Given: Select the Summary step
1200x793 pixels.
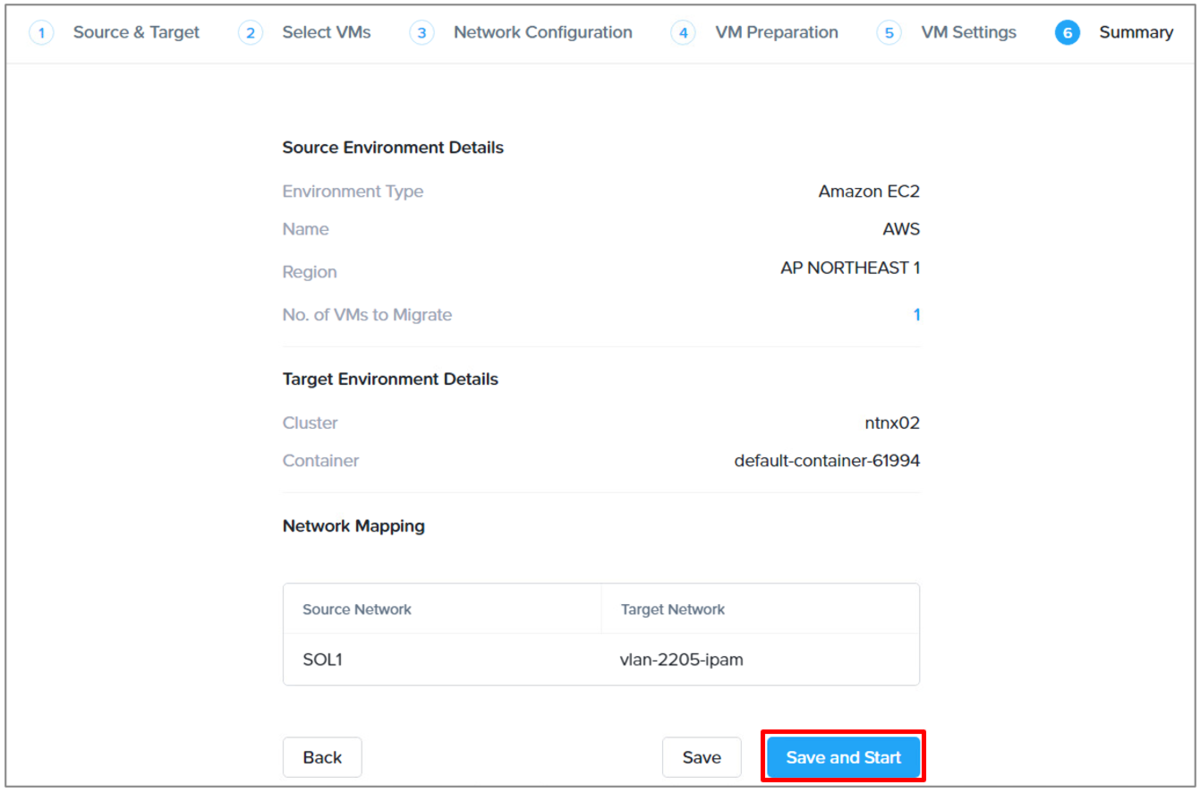Looking at the screenshot, I should pyautogui.click(x=1114, y=32).
